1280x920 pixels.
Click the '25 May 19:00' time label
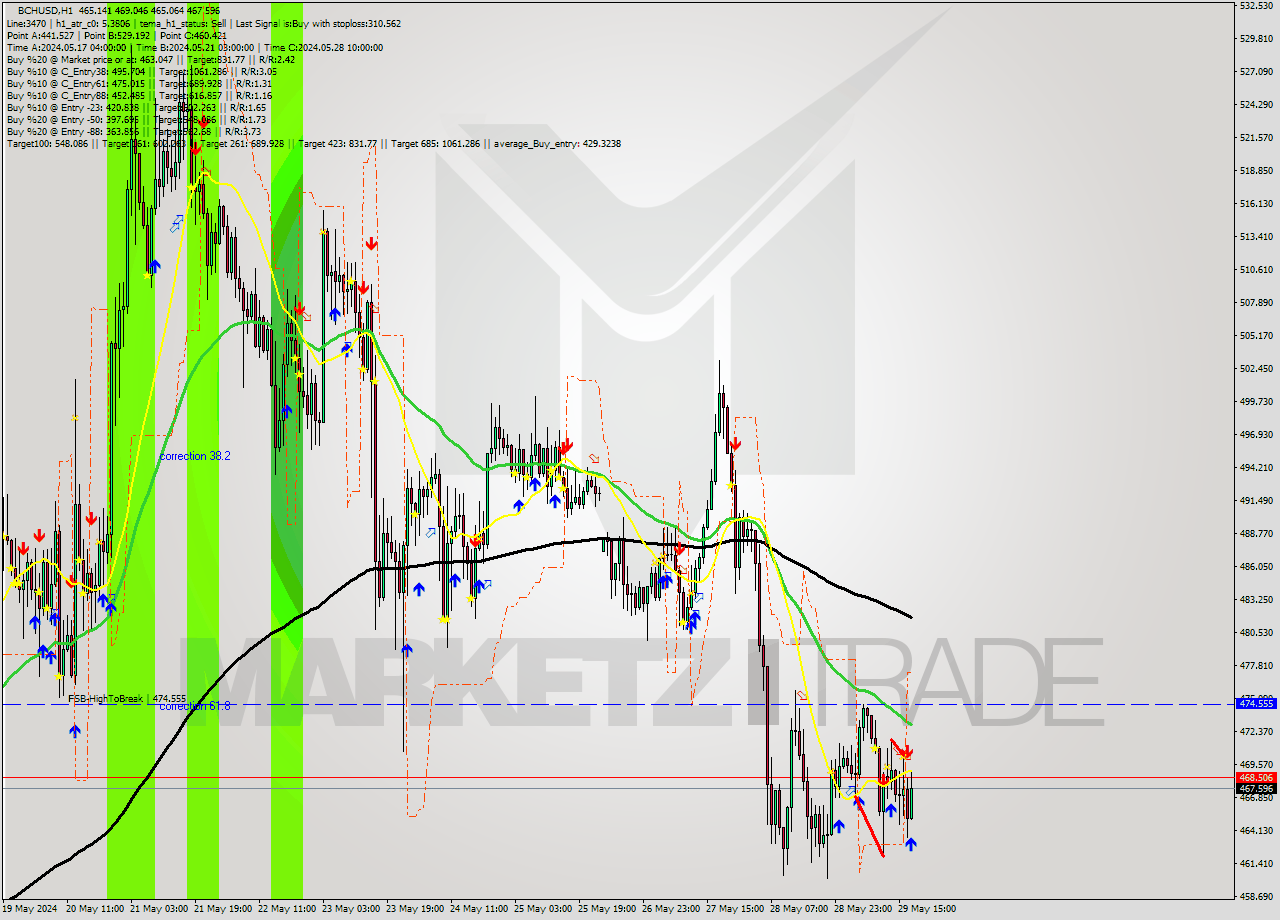pos(607,909)
